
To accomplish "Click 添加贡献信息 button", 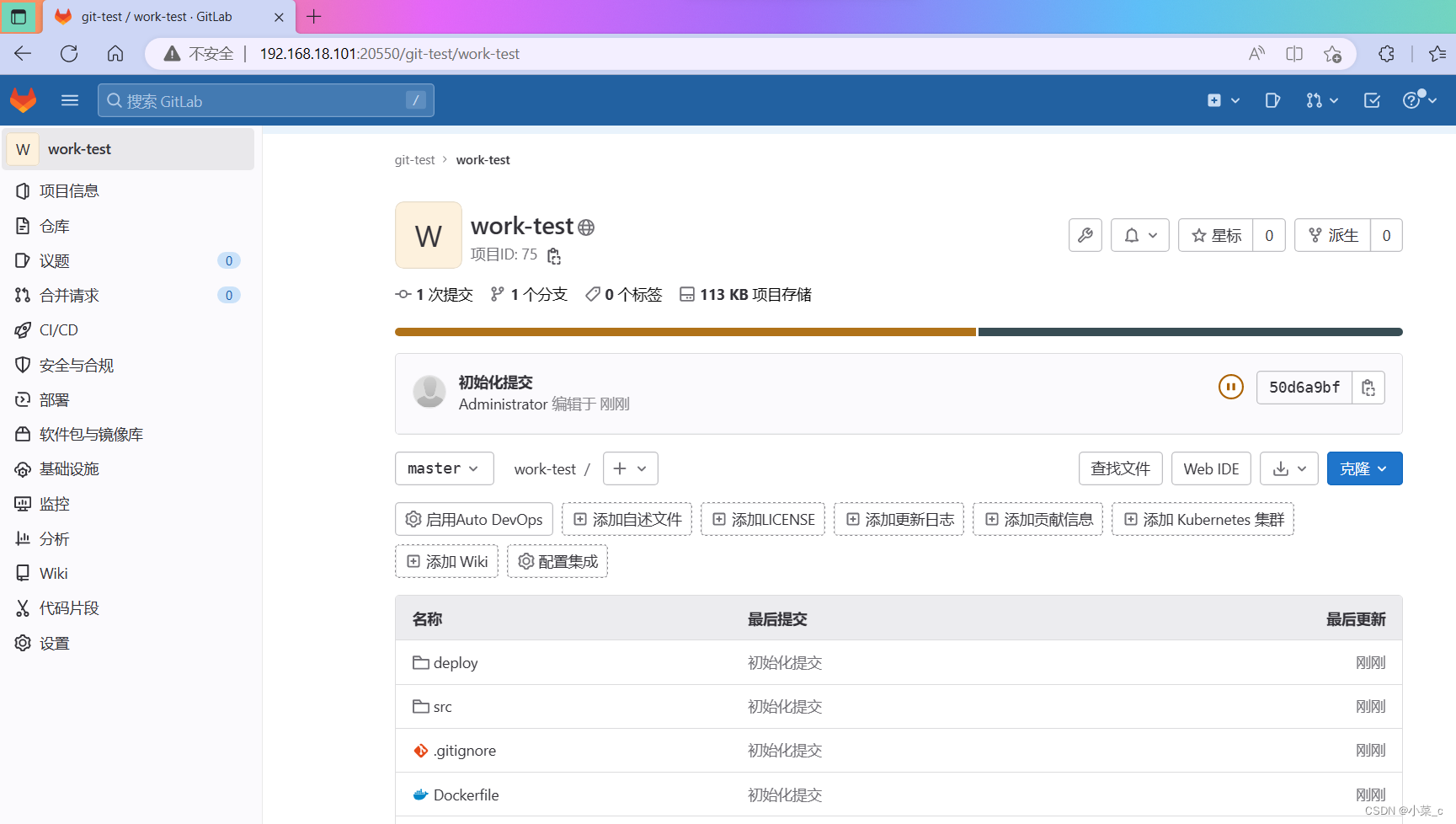I will click(1037, 519).
